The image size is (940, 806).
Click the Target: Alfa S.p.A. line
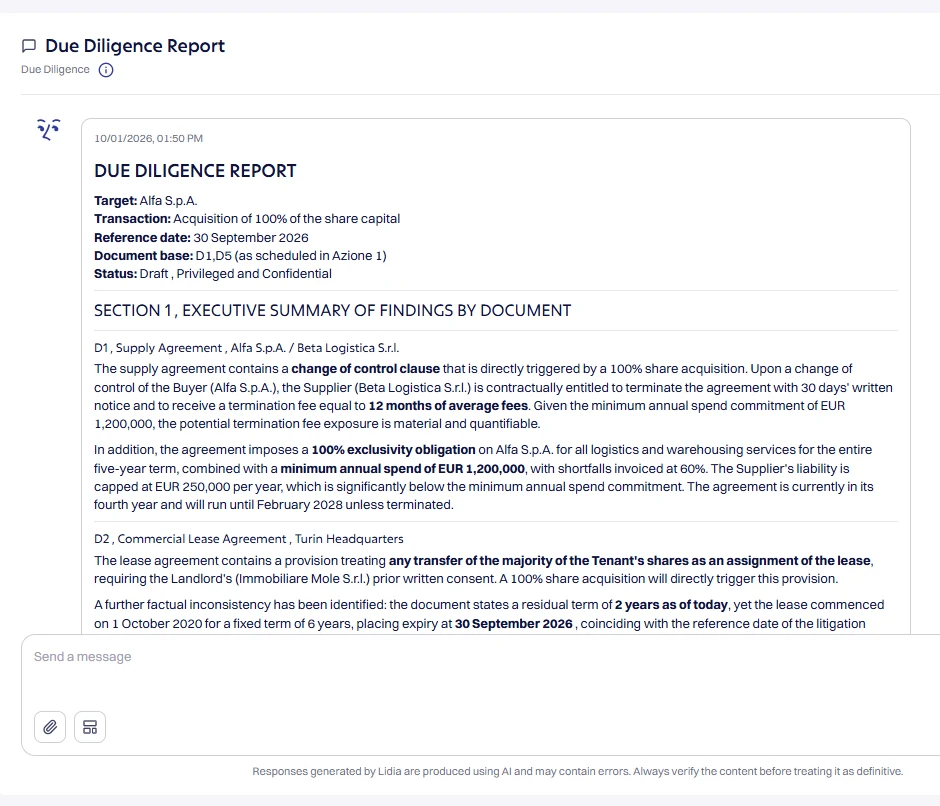click(146, 201)
